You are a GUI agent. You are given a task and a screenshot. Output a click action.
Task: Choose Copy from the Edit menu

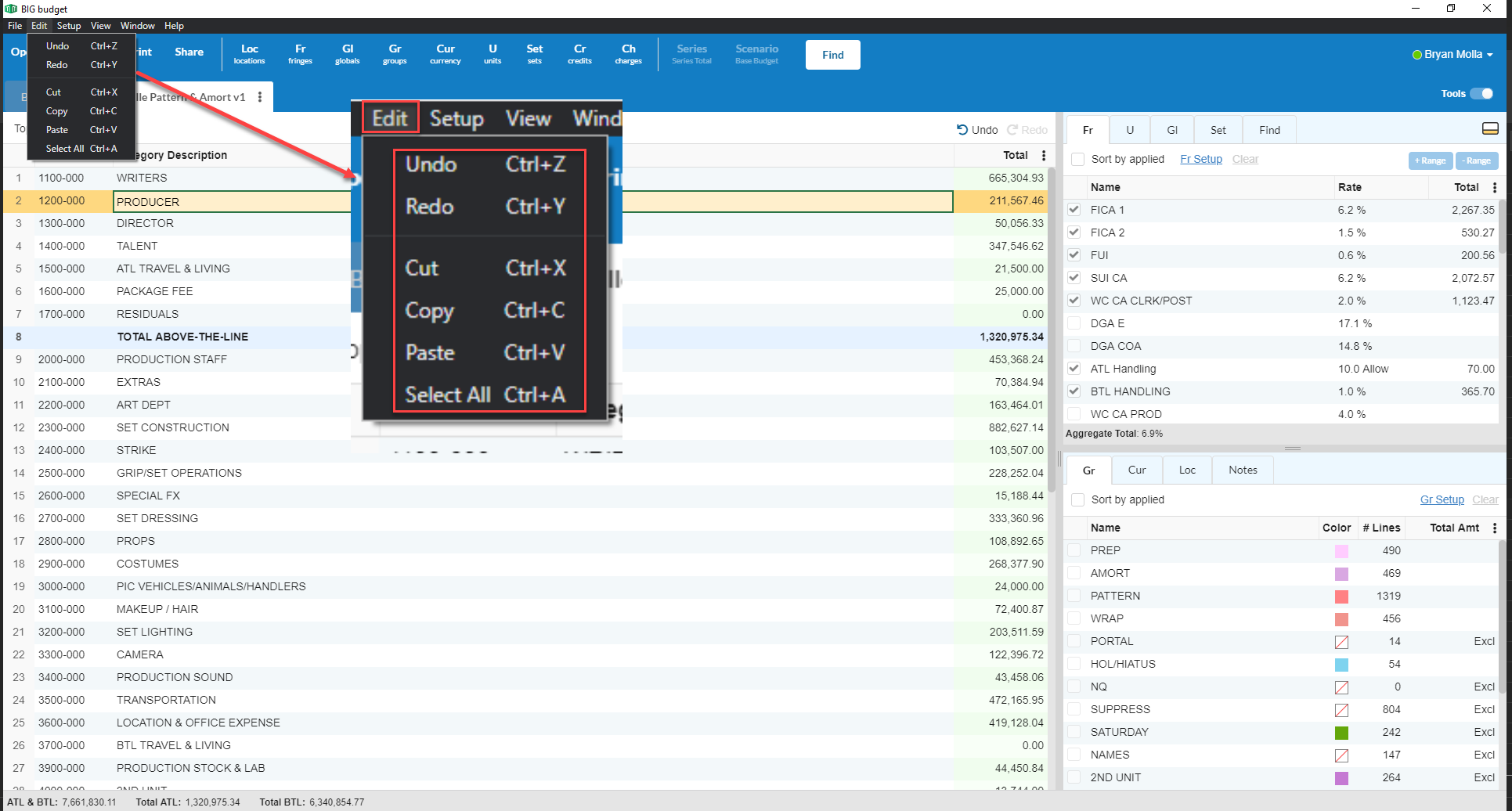[81, 111]
